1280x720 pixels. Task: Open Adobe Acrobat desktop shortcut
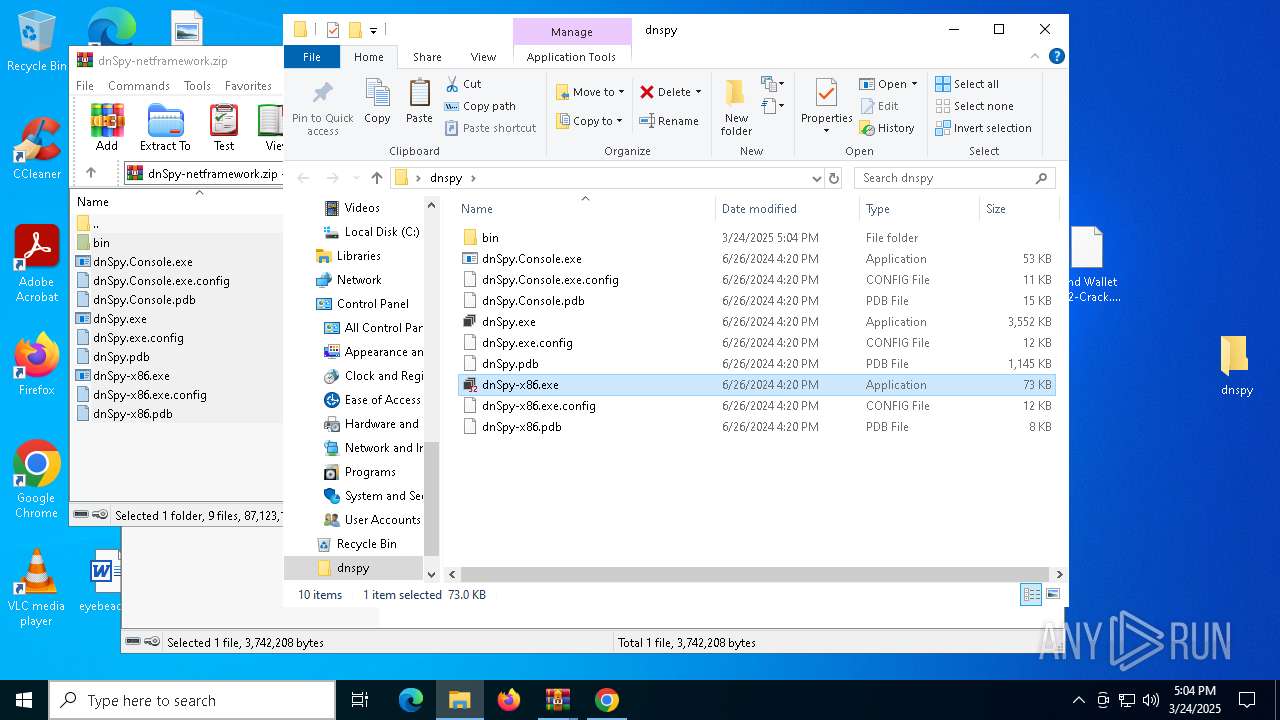[x=36, y=264]
